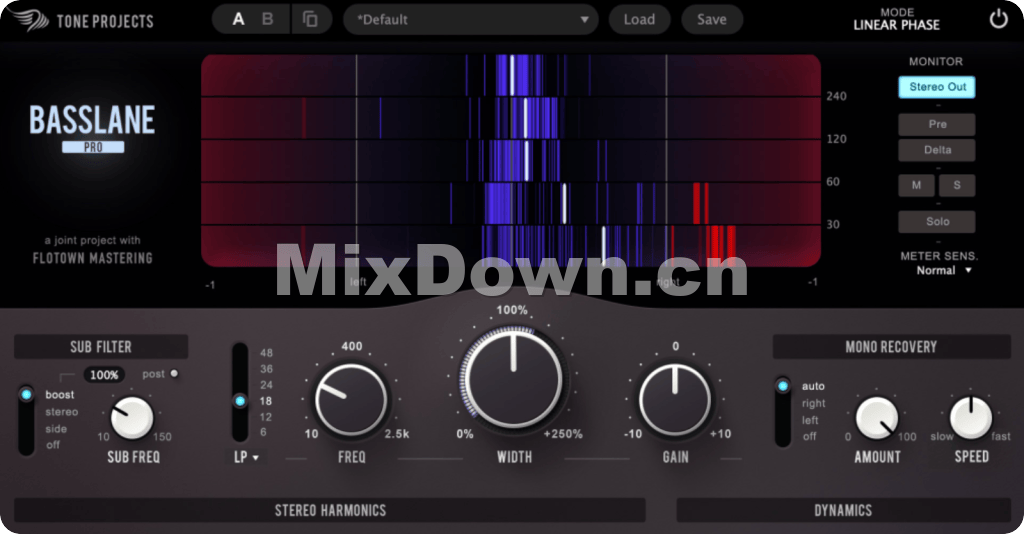The image size is (1024, 534).
Task: Change the LINEAR PHASE mode
Action: [x=897, y=25]
